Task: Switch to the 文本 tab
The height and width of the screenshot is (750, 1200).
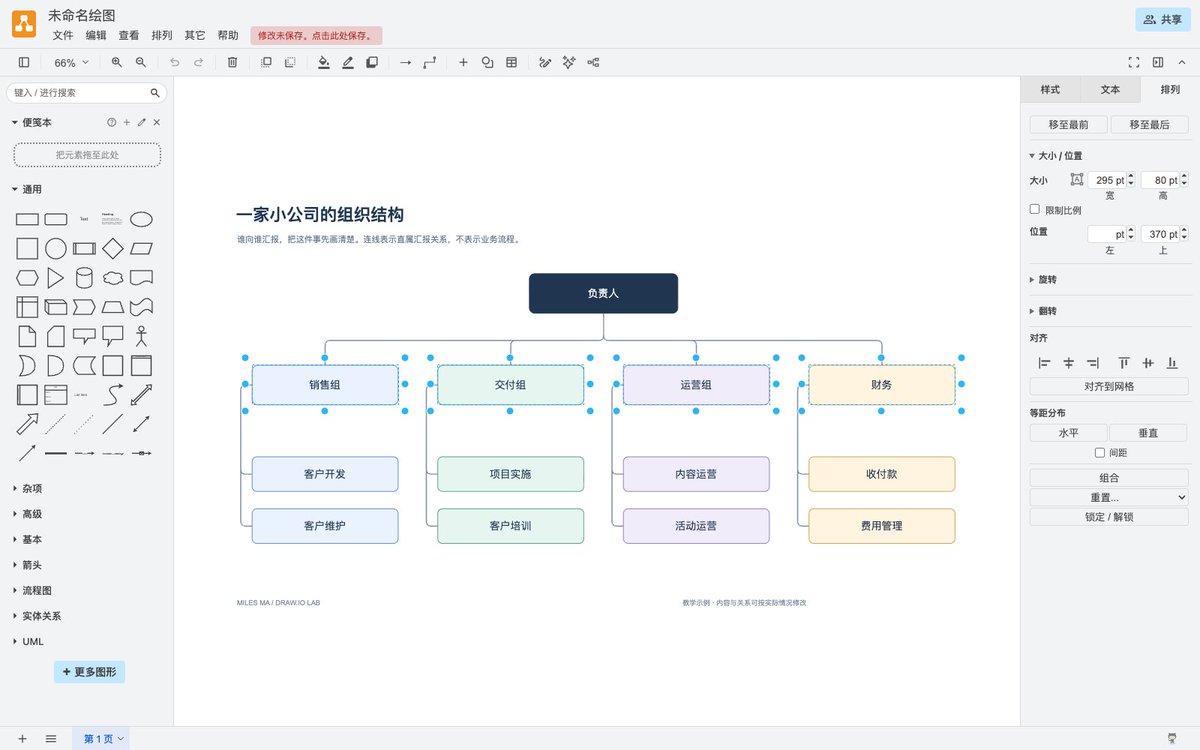Action: click(x=1110, y=89)
